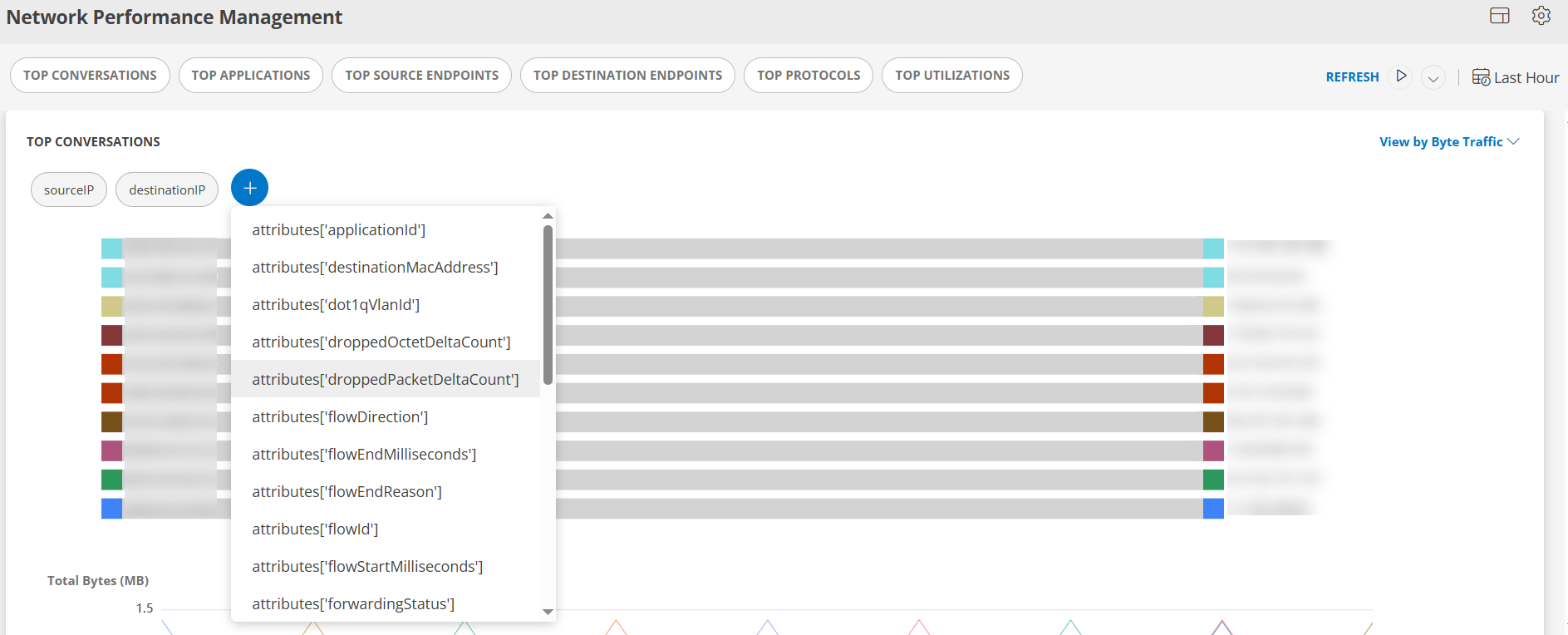This screenshot has height=635, width=1568.
Task: Open Top Source Endpoints view
Action: pyautogui.click(x=421, y=76)
